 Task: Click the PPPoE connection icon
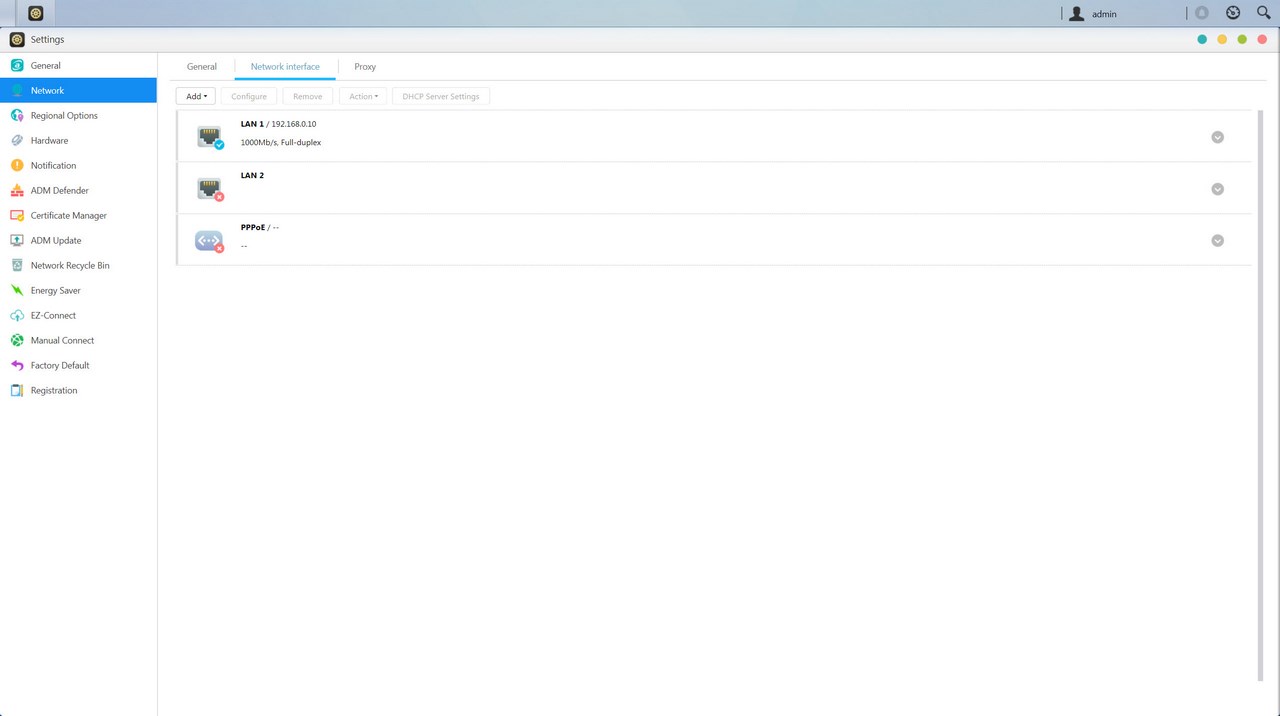coord(209,241)
